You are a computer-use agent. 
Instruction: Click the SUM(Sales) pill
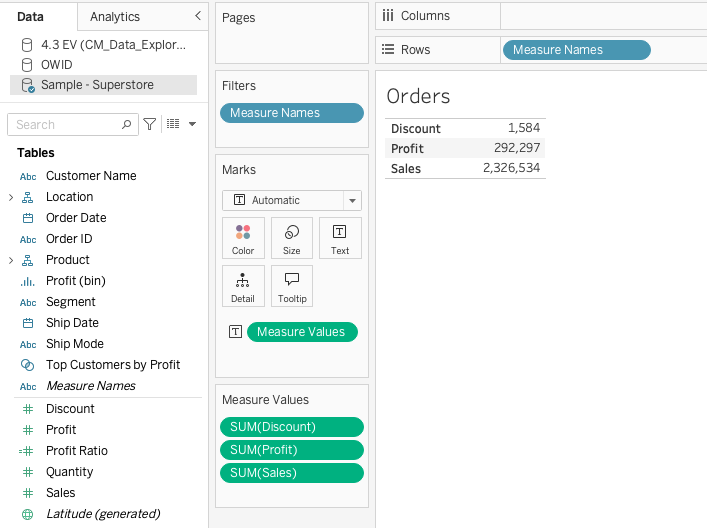click(292, 473)
